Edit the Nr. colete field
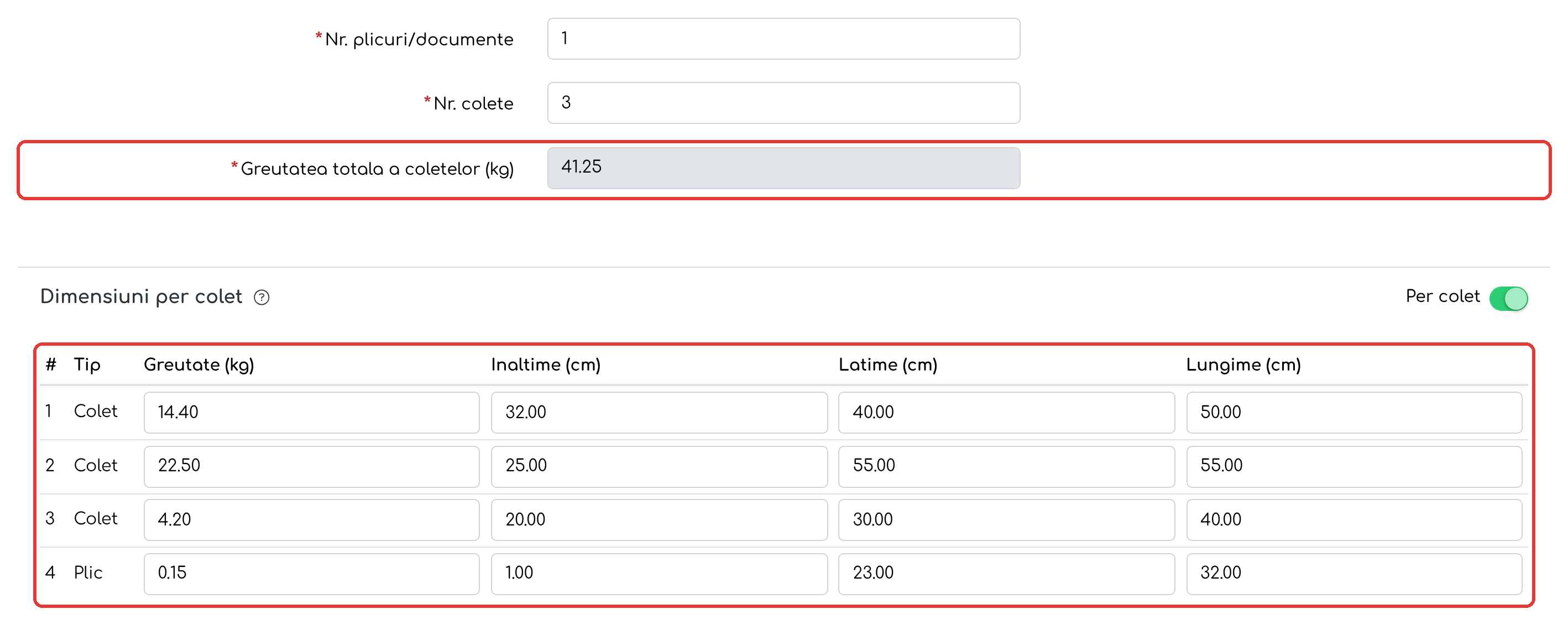 [x=783, y=103]
